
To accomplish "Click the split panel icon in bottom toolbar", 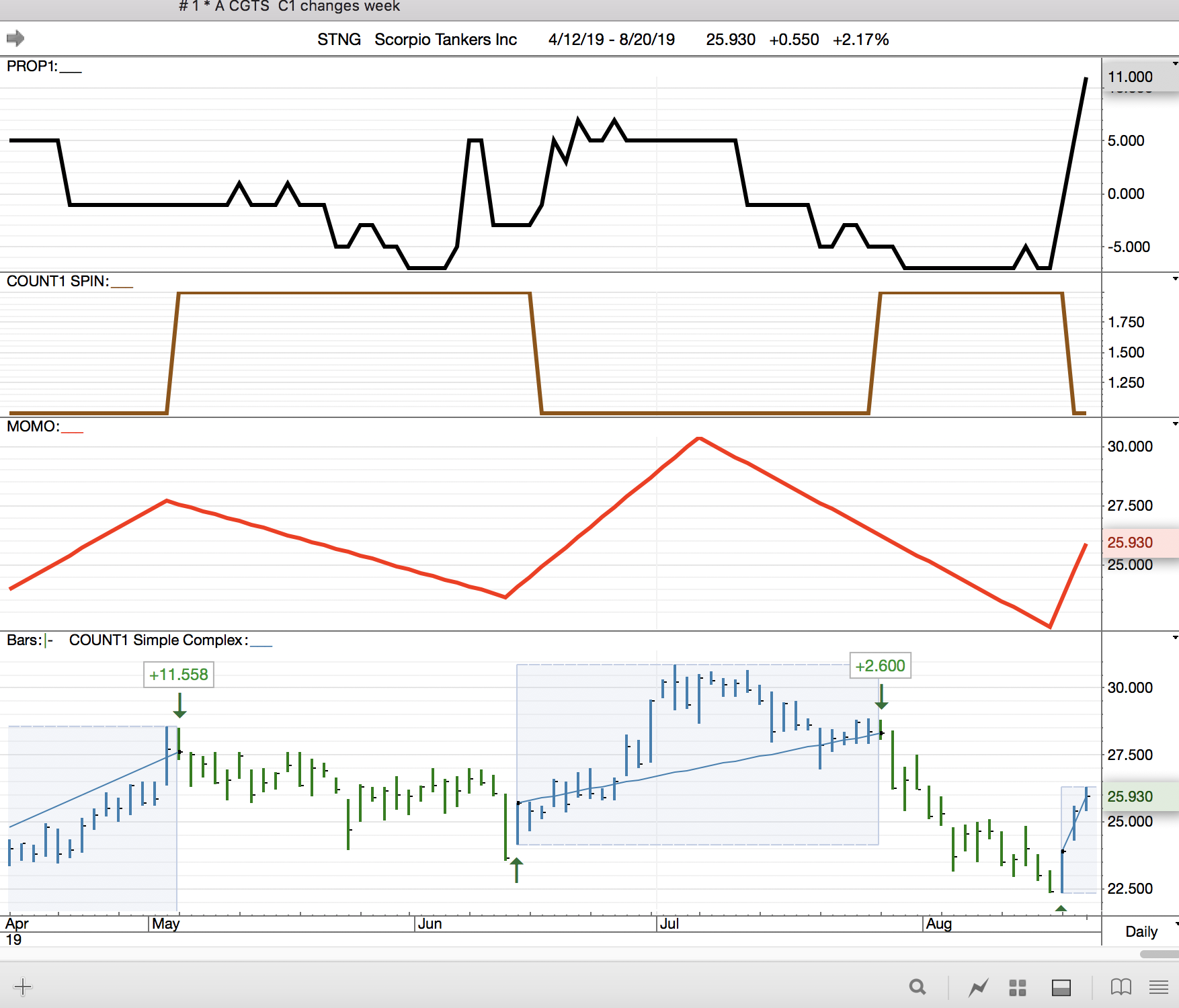I will point(1061,987).
